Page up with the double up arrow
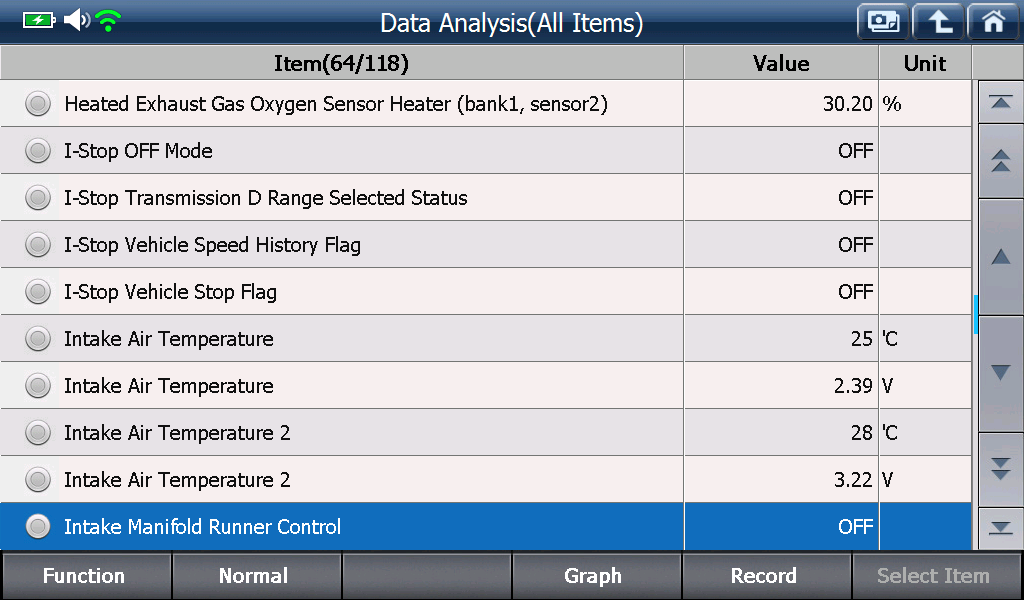Screen dimensions: 1024x600 [x=1000, y=161]
